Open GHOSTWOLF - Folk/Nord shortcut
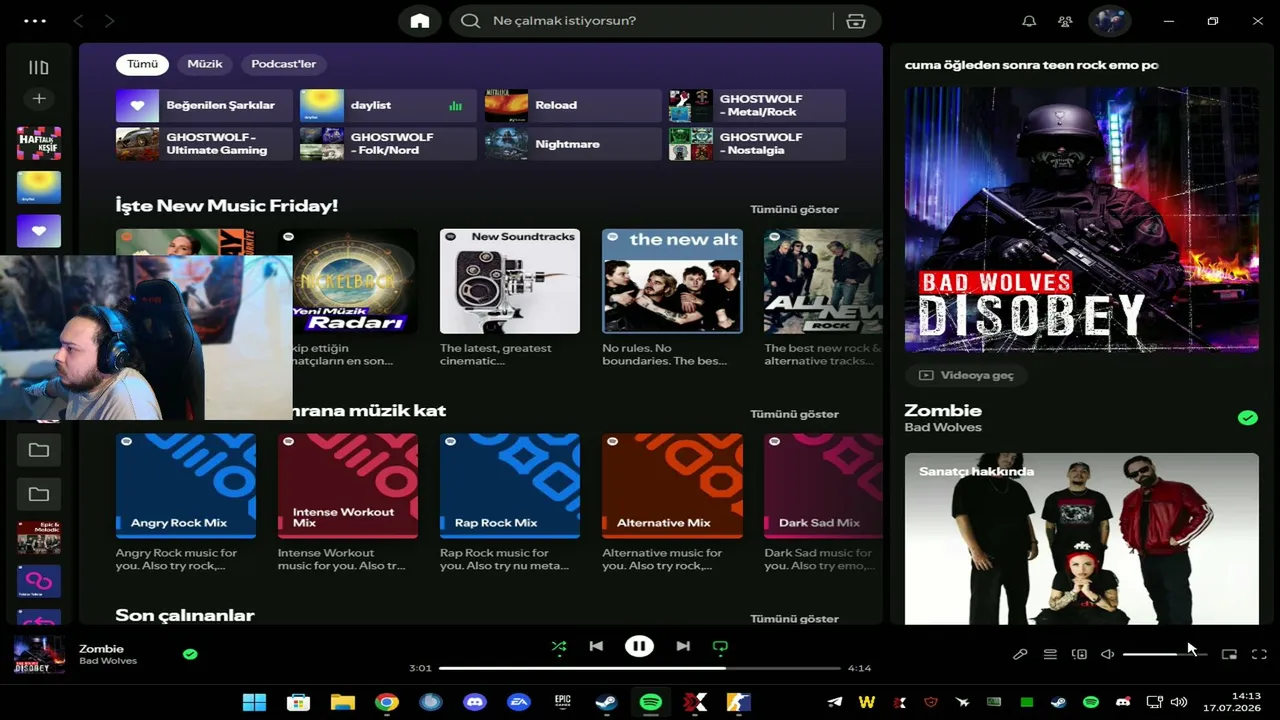 (x=388, y=144)
